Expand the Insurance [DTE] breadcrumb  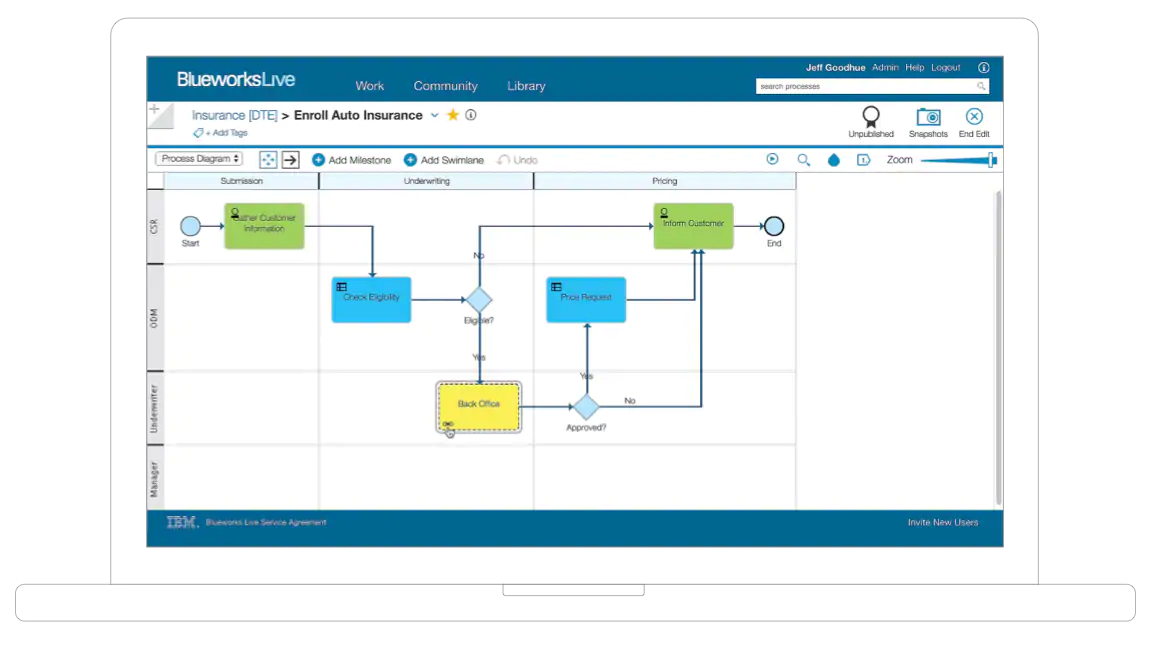234,115
